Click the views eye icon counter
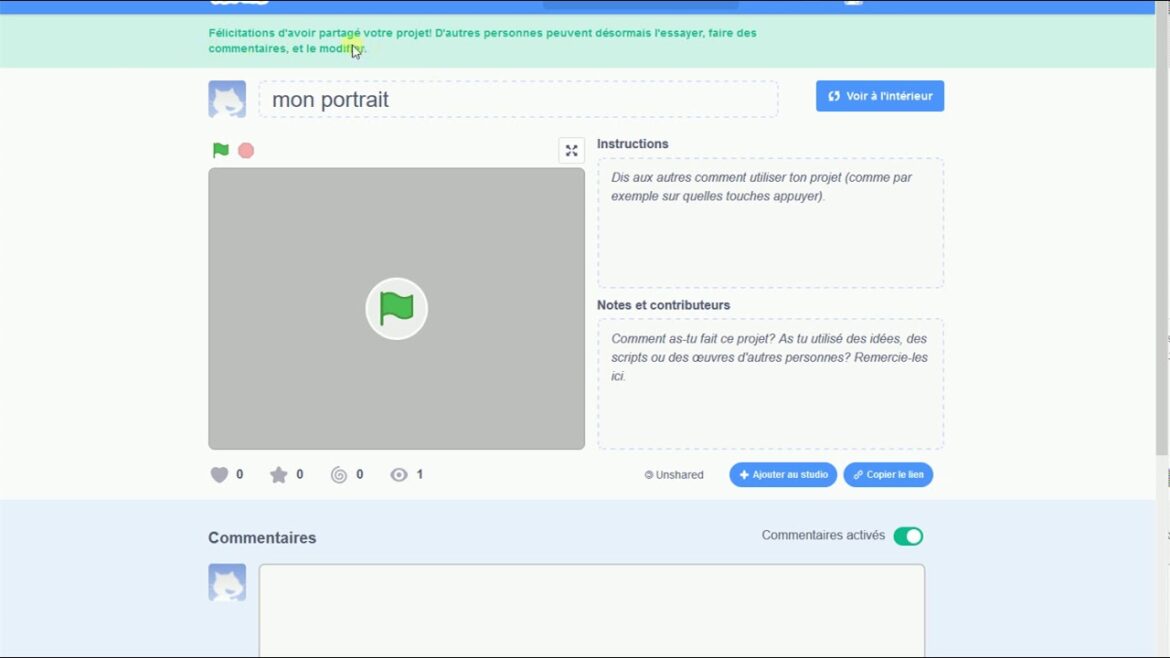 [399, 474]
